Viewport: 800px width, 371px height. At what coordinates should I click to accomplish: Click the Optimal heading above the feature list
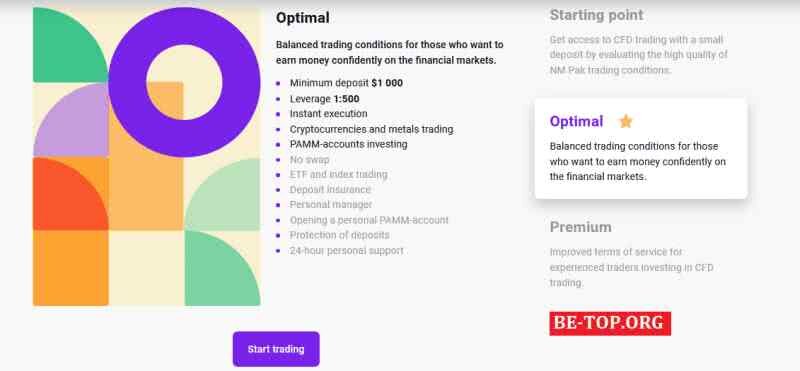pos(303,18)
